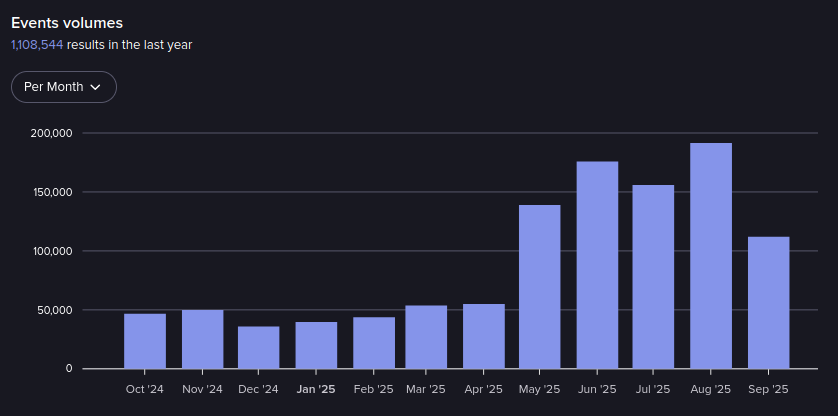The image size is (838, 416).
Task: Open the Per Month dropdown
Action: tap(64, 87)
